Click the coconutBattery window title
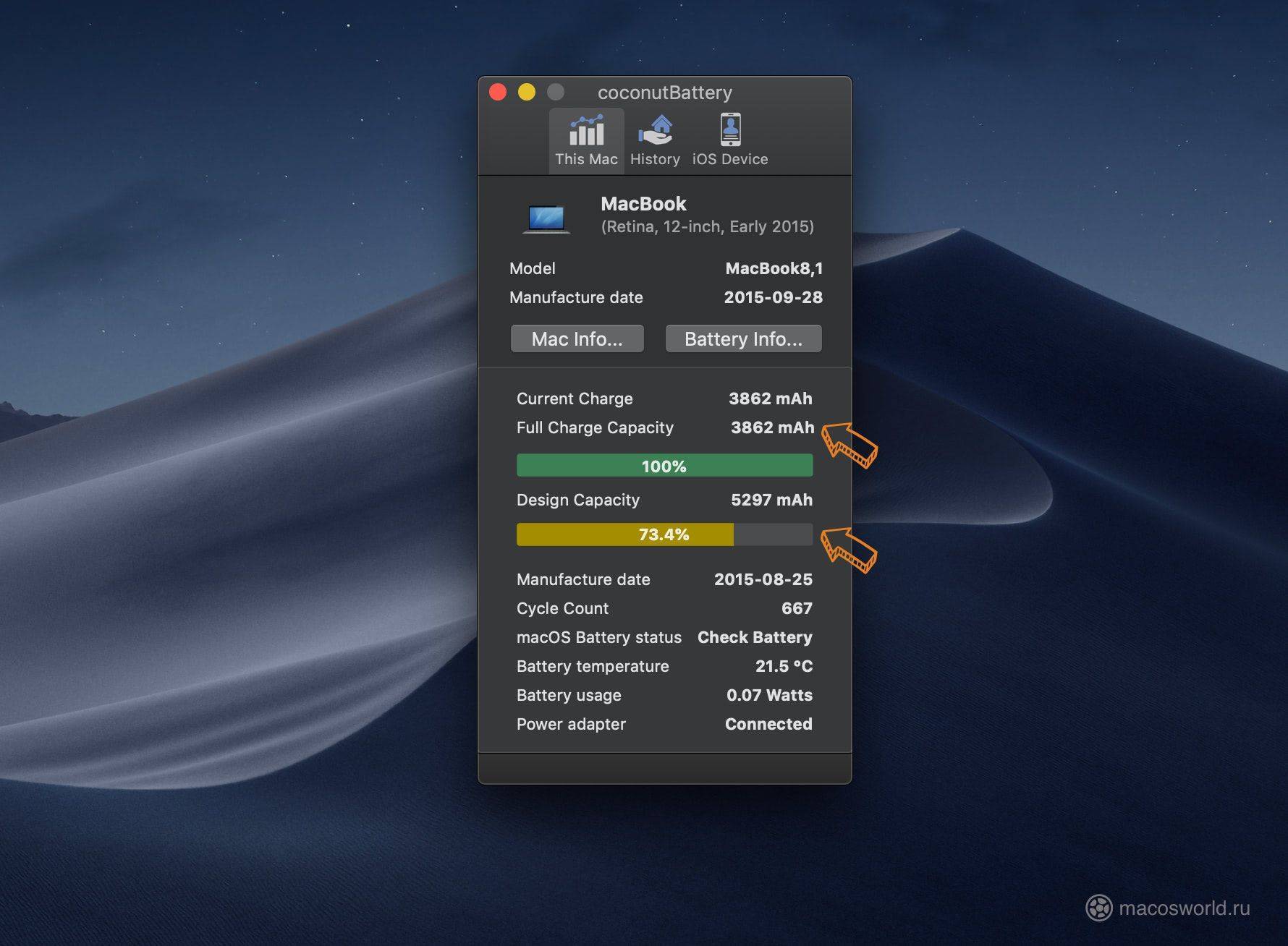 [x=664, y=93]
